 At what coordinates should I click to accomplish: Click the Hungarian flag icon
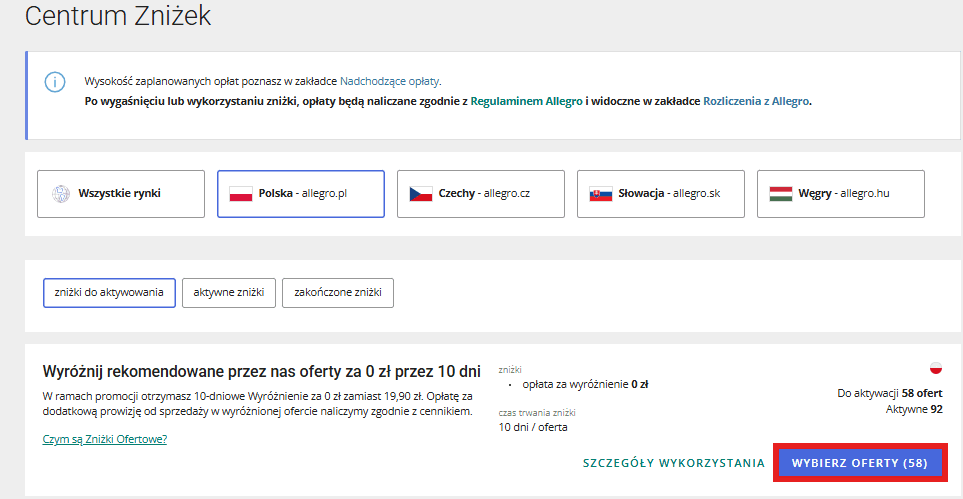(x=781, y=194)
